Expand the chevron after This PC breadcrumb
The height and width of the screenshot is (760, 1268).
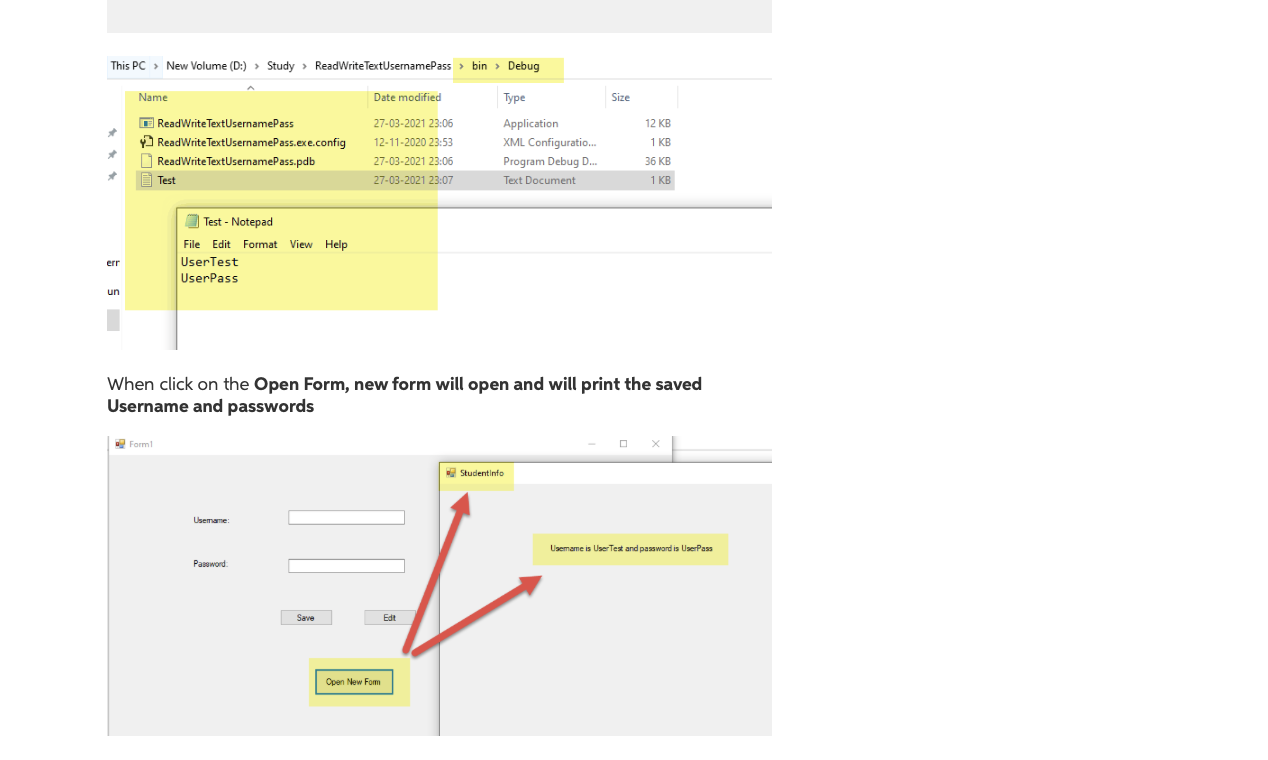pyautogui.click(x=156, y=66)
